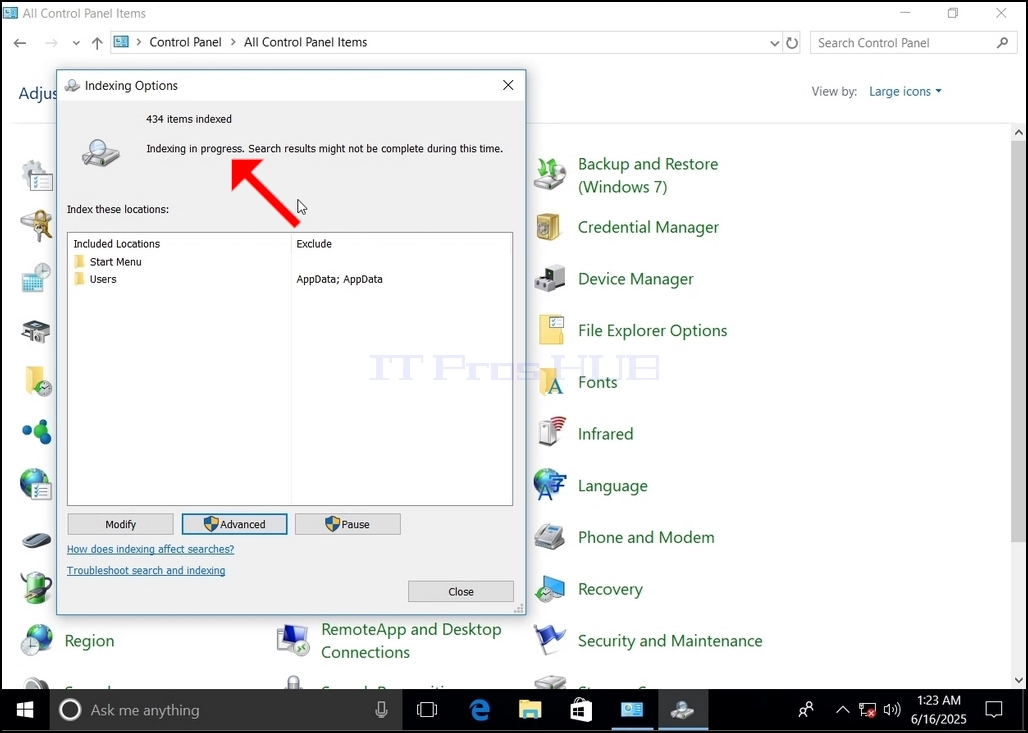Click the Advanced button in Indexing Options
1028x733 pixels.
[234, 524]
